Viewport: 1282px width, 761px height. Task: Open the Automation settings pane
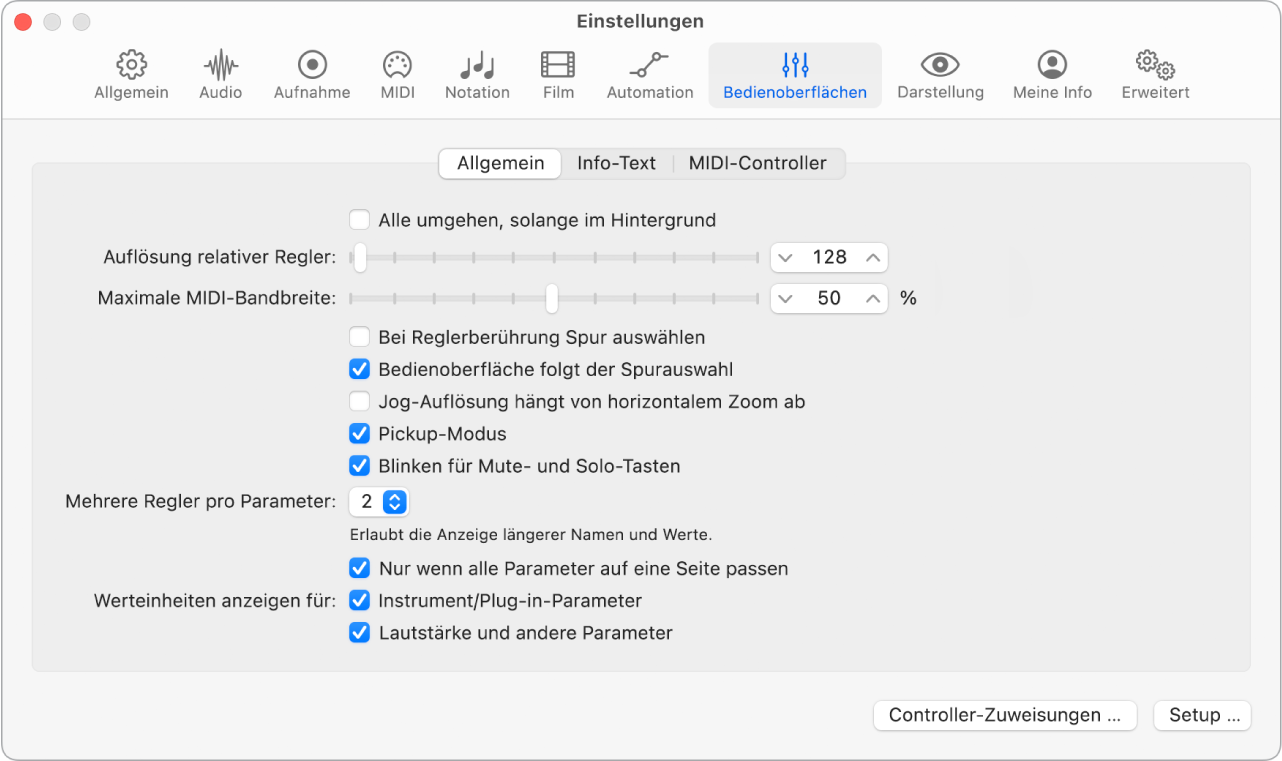click(649, 74)
